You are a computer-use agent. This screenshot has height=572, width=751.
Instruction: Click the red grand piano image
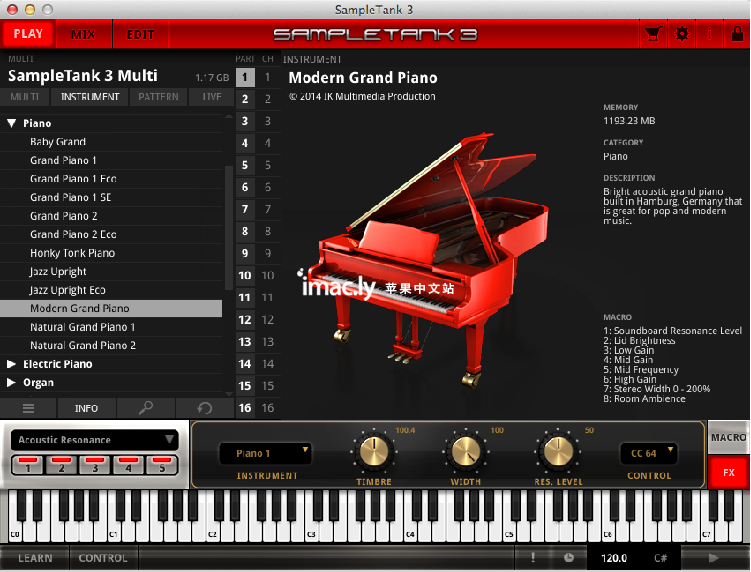(x=428, y=259)
